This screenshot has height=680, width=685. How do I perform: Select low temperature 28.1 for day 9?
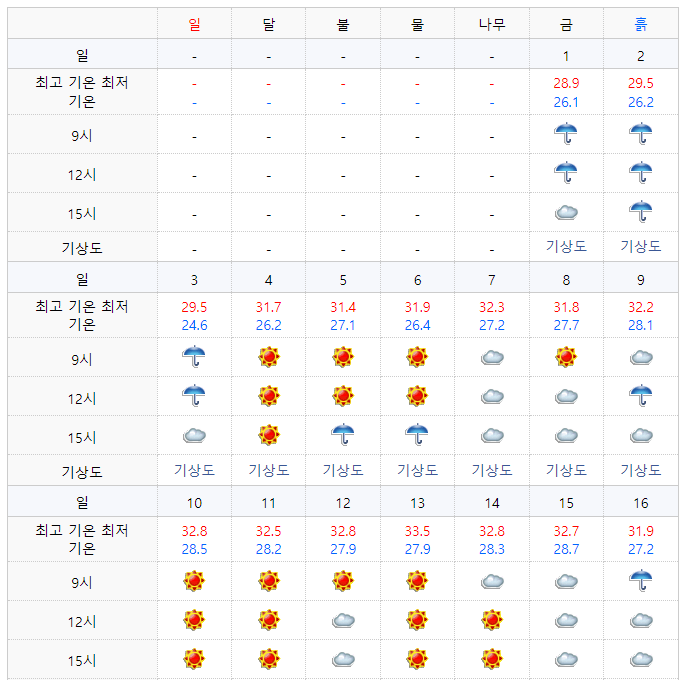(x=640, y=325)
